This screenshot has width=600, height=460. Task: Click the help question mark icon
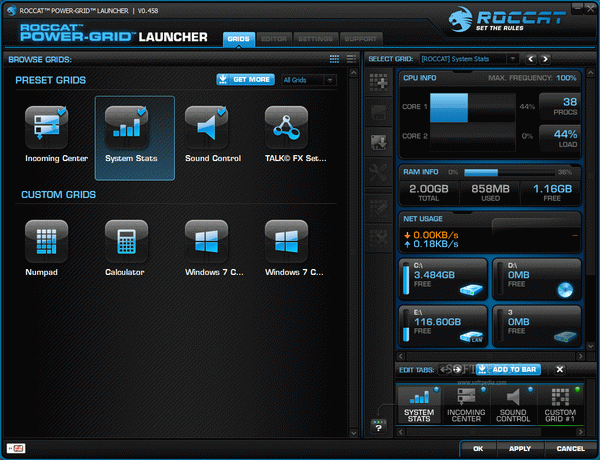378,427
